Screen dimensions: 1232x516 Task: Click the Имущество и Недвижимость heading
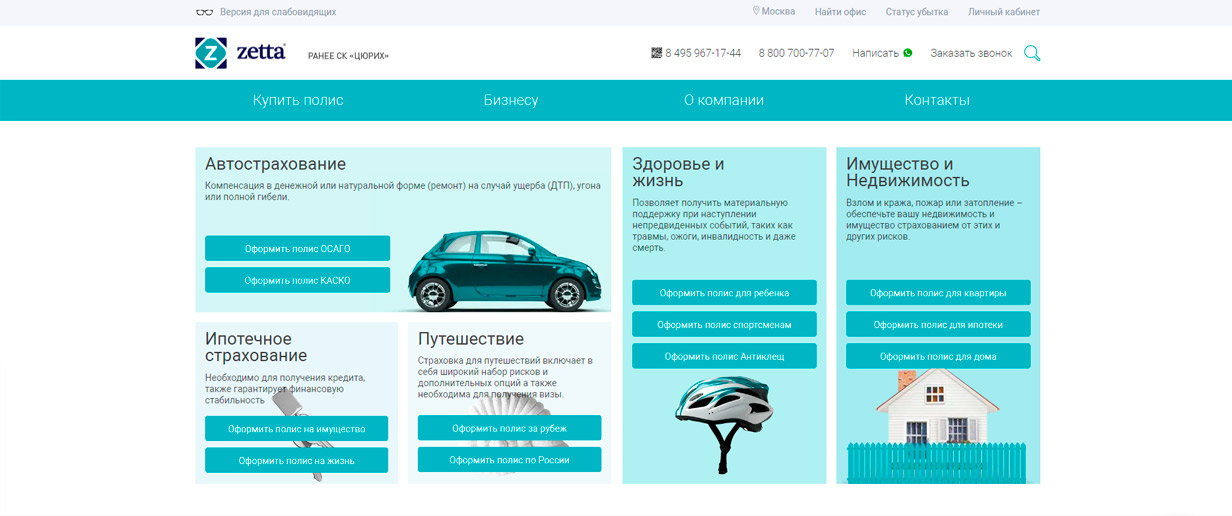coord(908,172)
